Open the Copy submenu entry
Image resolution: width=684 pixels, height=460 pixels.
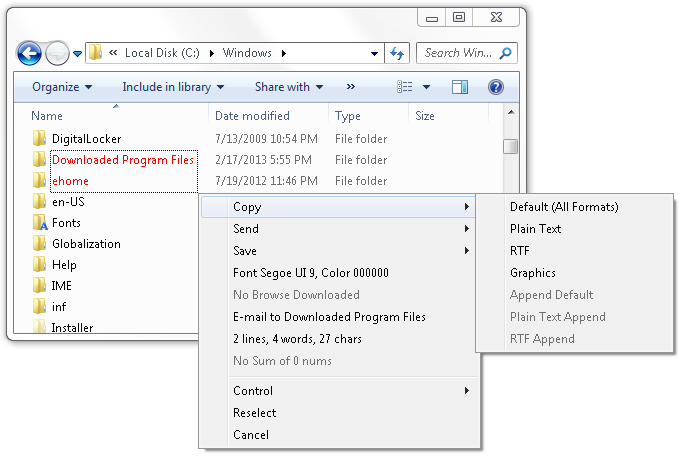coord(338,207)
